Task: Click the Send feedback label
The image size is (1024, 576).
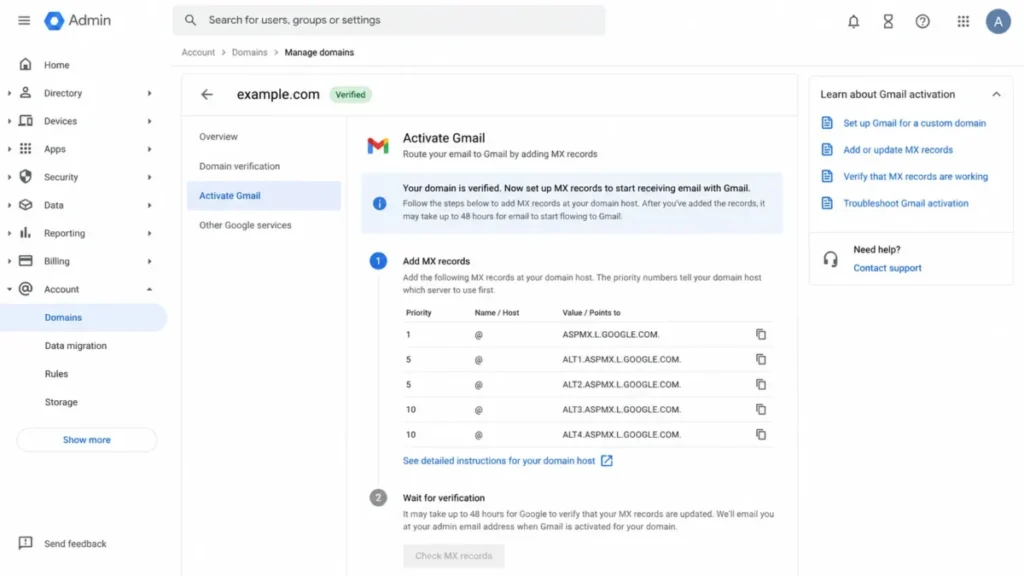Action: click(x=75, y=543)
